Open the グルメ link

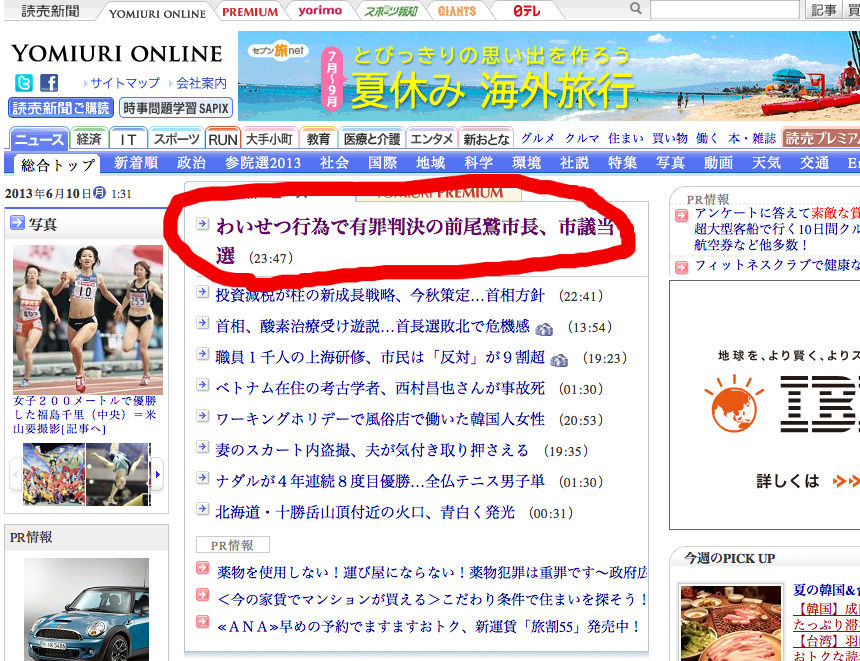point(538,138)
